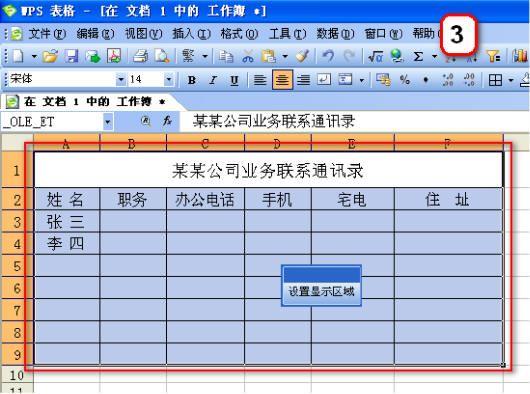The height and width of the screenshot is (394, 530).
Task: Insert formula with square root icon
Action: pos(376,56)
